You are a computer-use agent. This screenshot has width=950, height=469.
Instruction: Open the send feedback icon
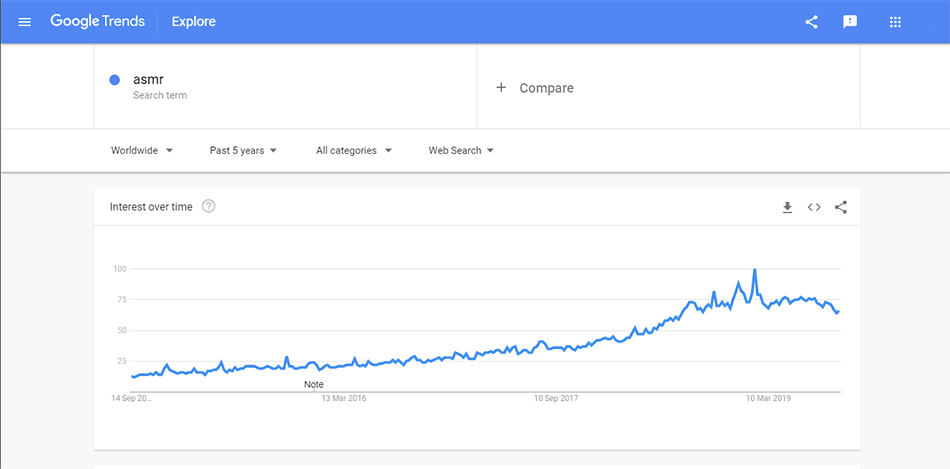(x=850, y=22)
